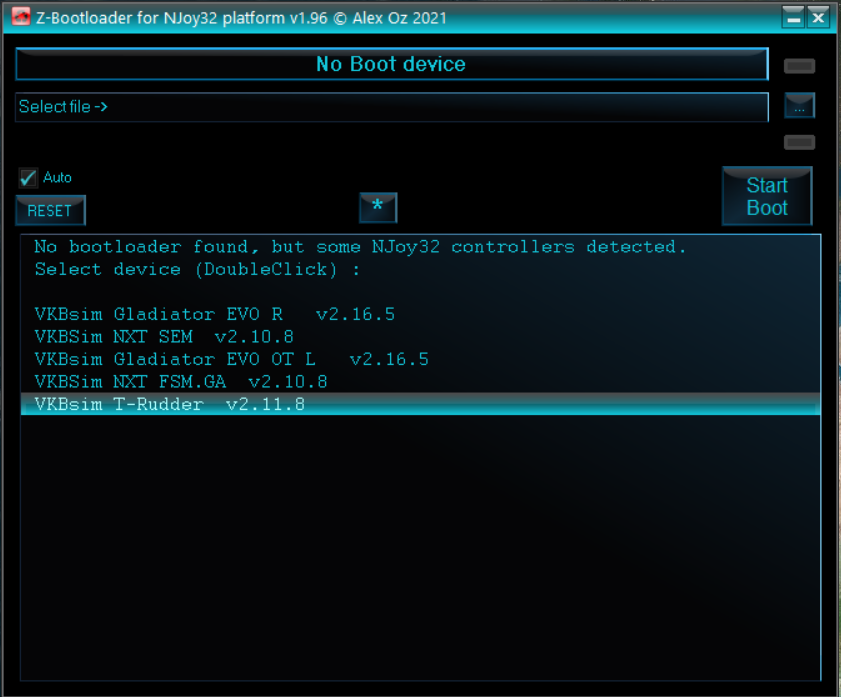Select highlighted VKBsim T-Rudder v2.11.8 row
The image size is (841, 697).
(420, 404)
